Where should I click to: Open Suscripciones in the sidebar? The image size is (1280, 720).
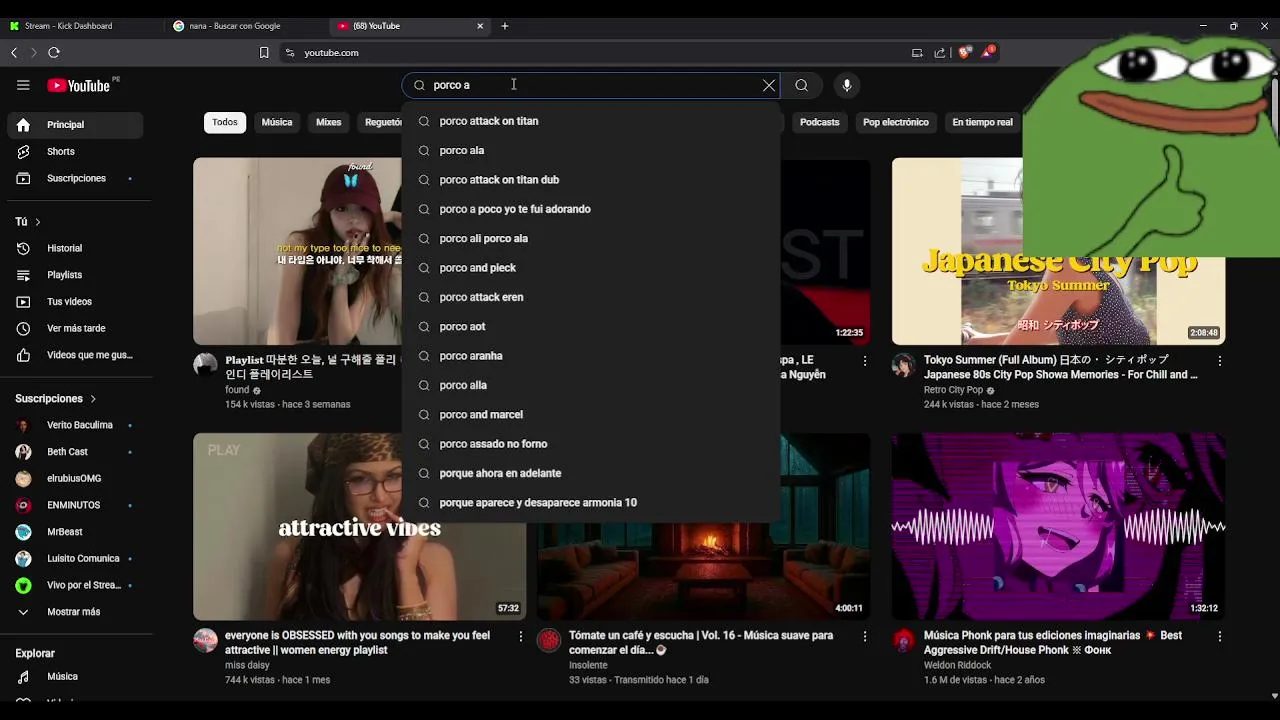pyautogui.click(x=76, y=178)
